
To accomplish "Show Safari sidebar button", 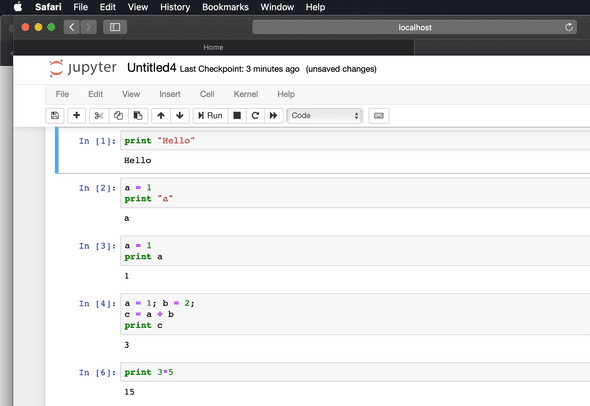I will (115, 27).
